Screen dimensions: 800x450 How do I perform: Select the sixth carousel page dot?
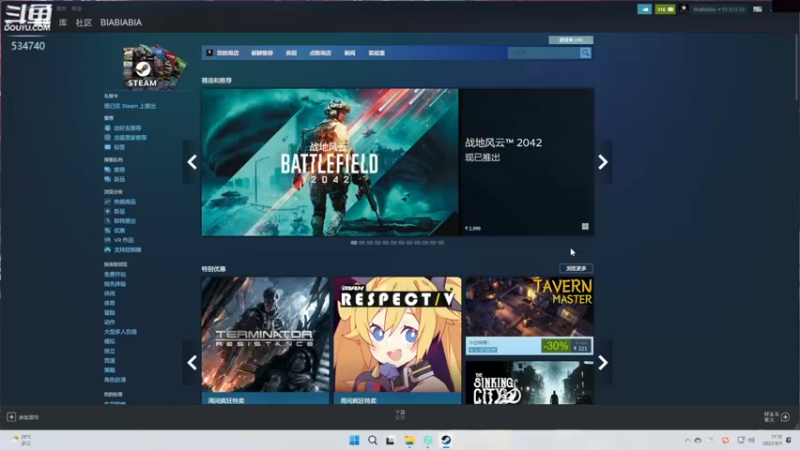click(x=393, y=243)
